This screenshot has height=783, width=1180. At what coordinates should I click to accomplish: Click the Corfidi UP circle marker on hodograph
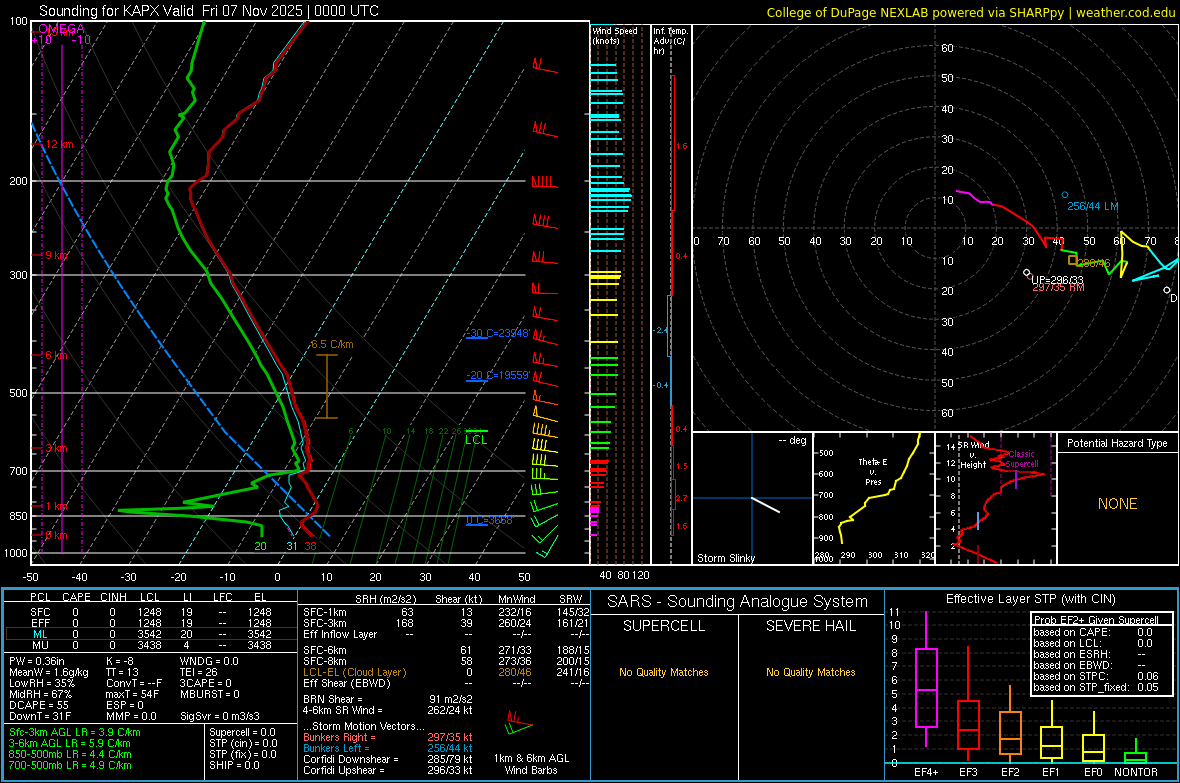point(1026,273)
